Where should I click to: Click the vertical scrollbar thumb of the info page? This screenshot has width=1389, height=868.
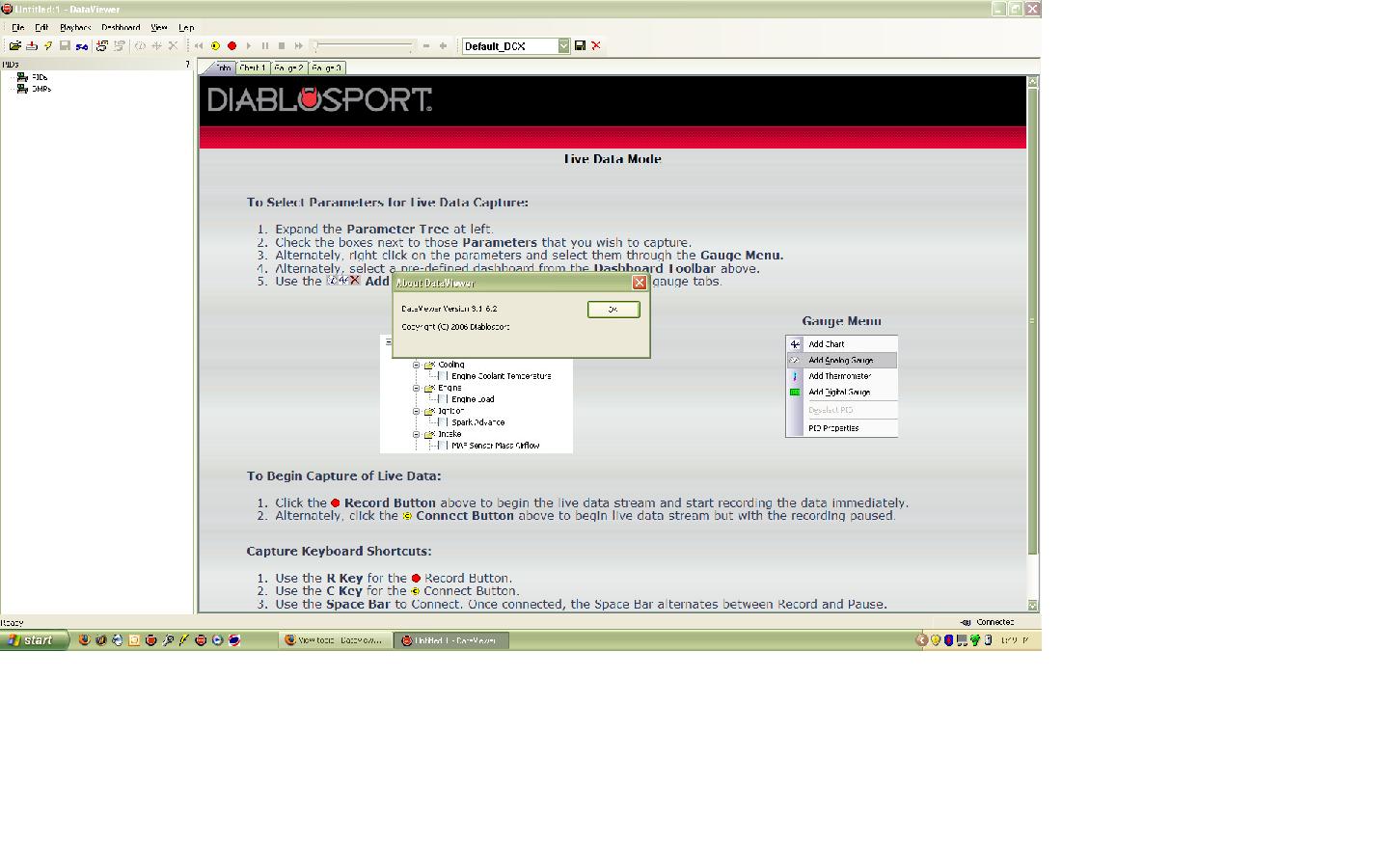click(1033, 321)
